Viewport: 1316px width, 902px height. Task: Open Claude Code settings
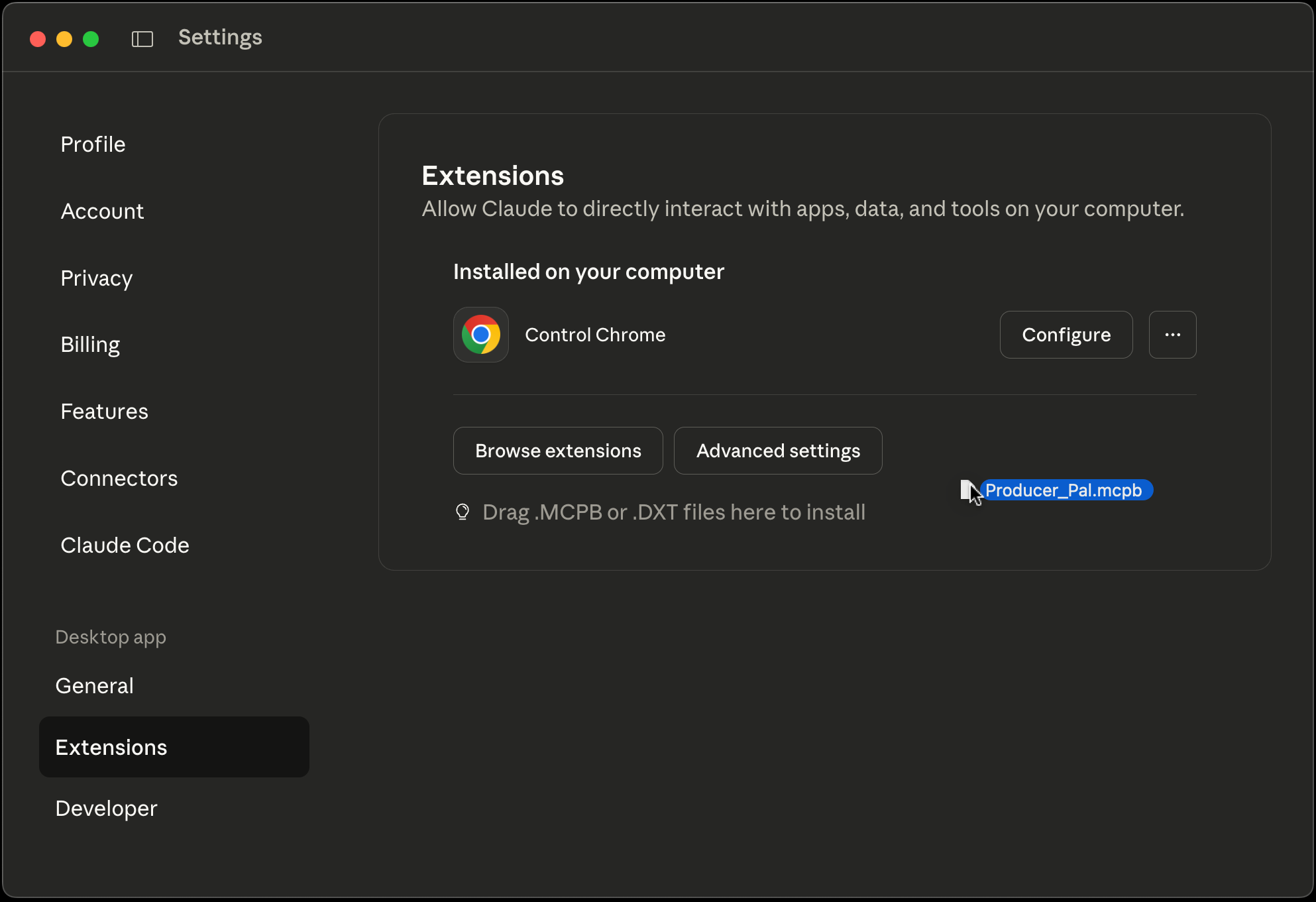coord(125,545)
